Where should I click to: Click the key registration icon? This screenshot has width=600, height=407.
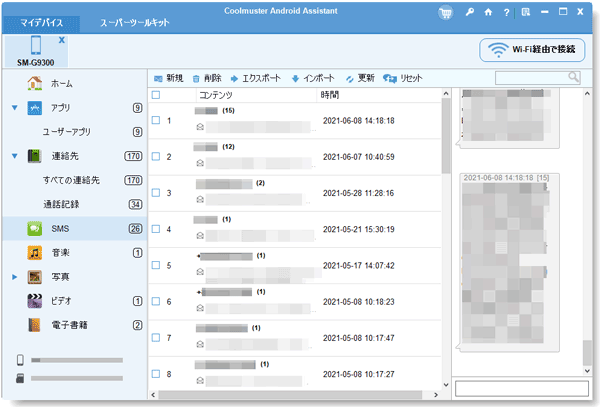pos(470,12)
